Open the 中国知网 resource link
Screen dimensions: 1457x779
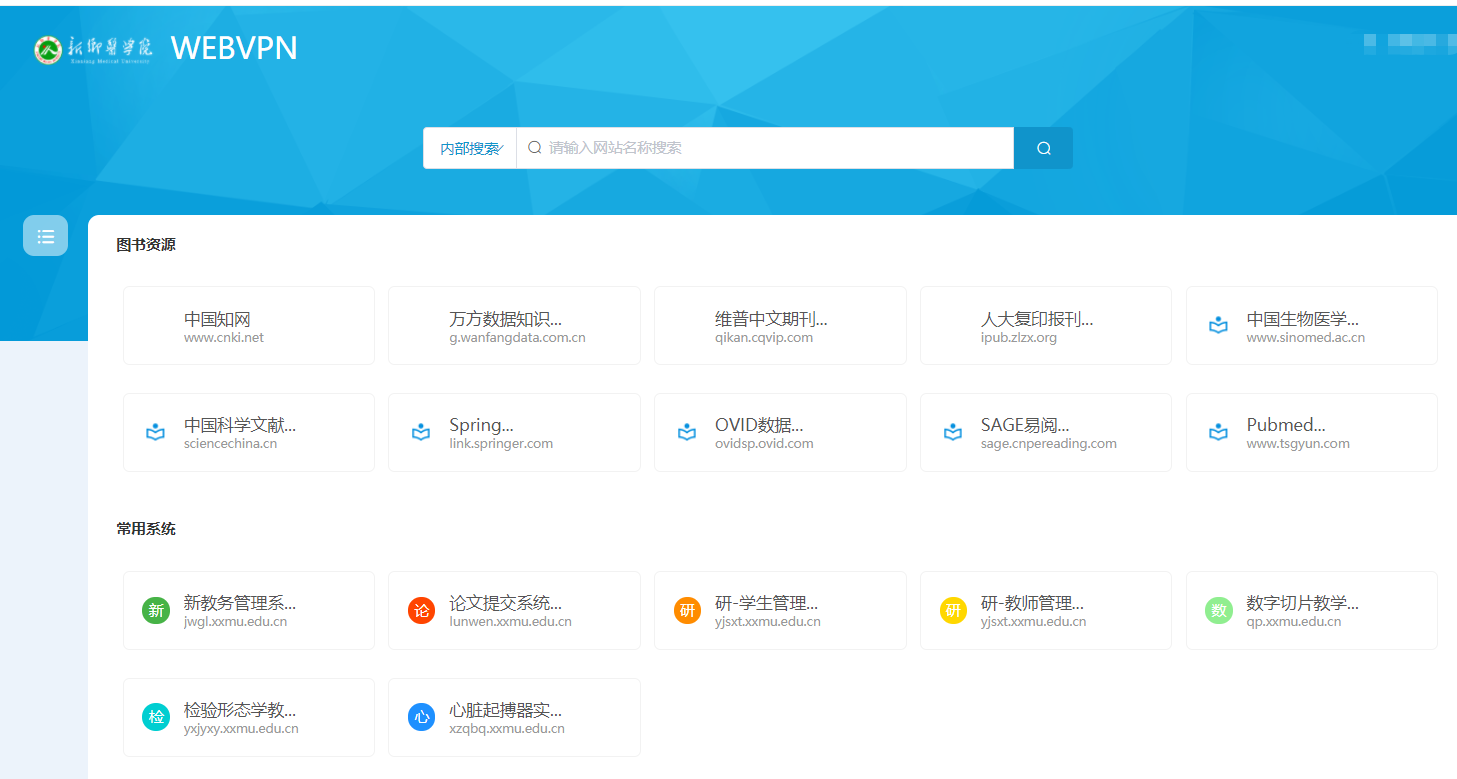click(249, 326)
